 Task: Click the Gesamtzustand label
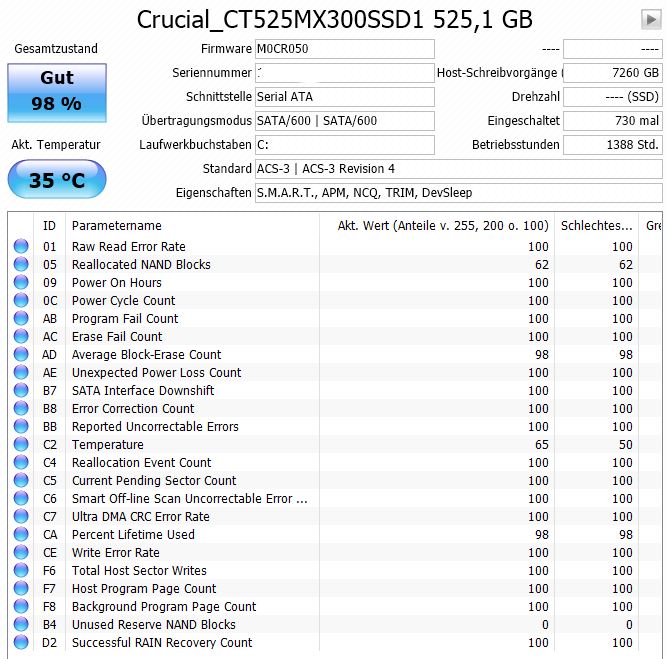[x=56, y=48]
